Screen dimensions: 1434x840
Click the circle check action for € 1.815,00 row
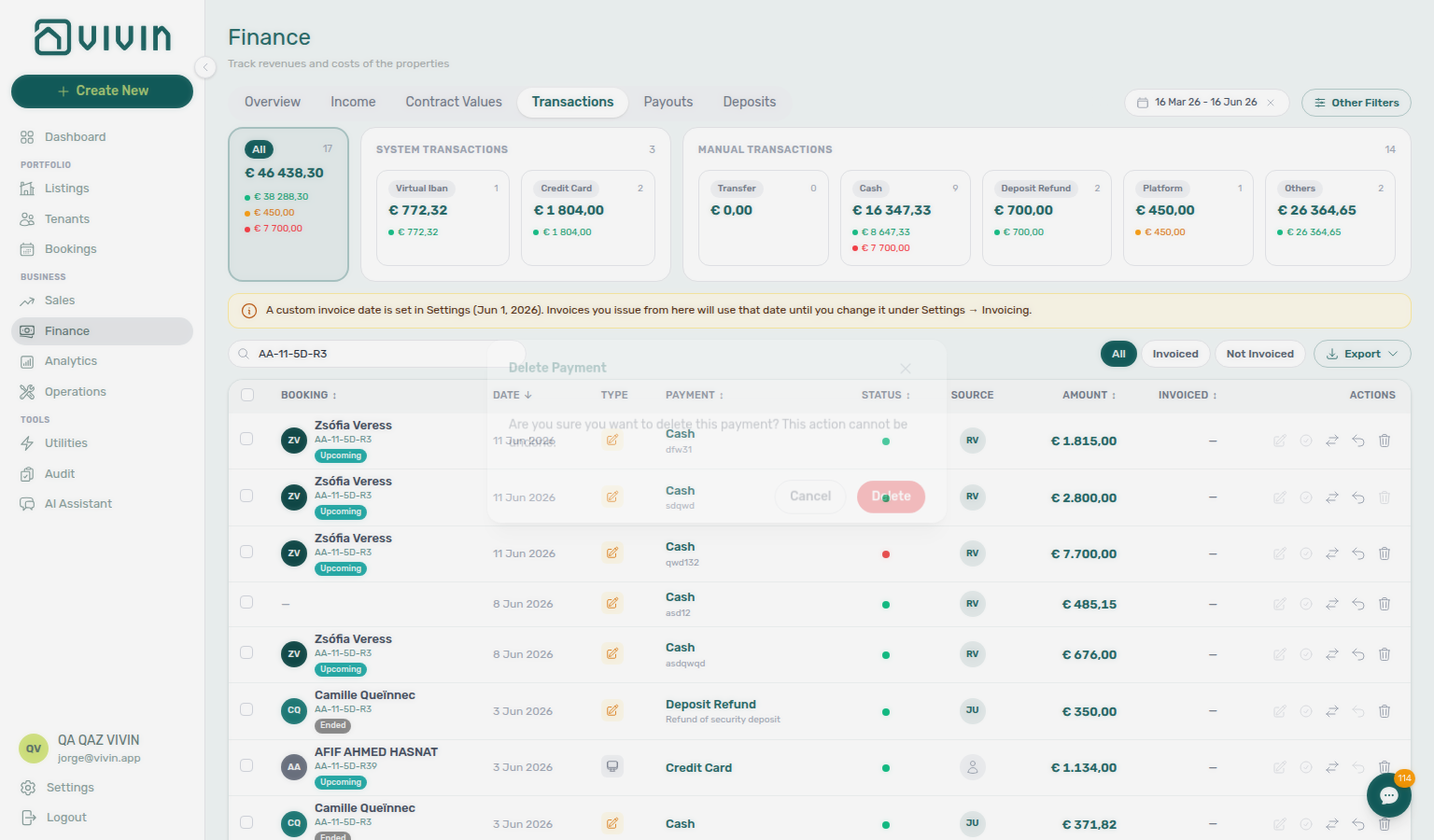pyautogui.click(x=1306, y=441)
